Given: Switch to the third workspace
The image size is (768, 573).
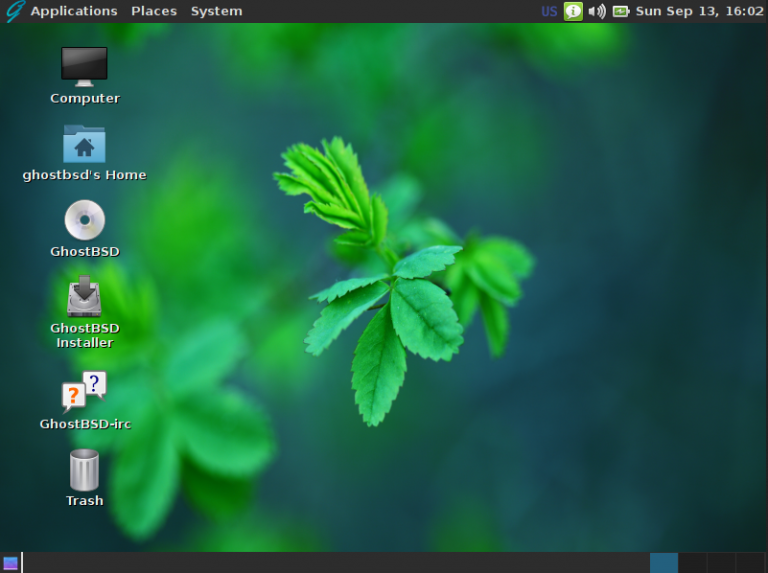Looking at the screenshot, I should [x=721, y=563].
